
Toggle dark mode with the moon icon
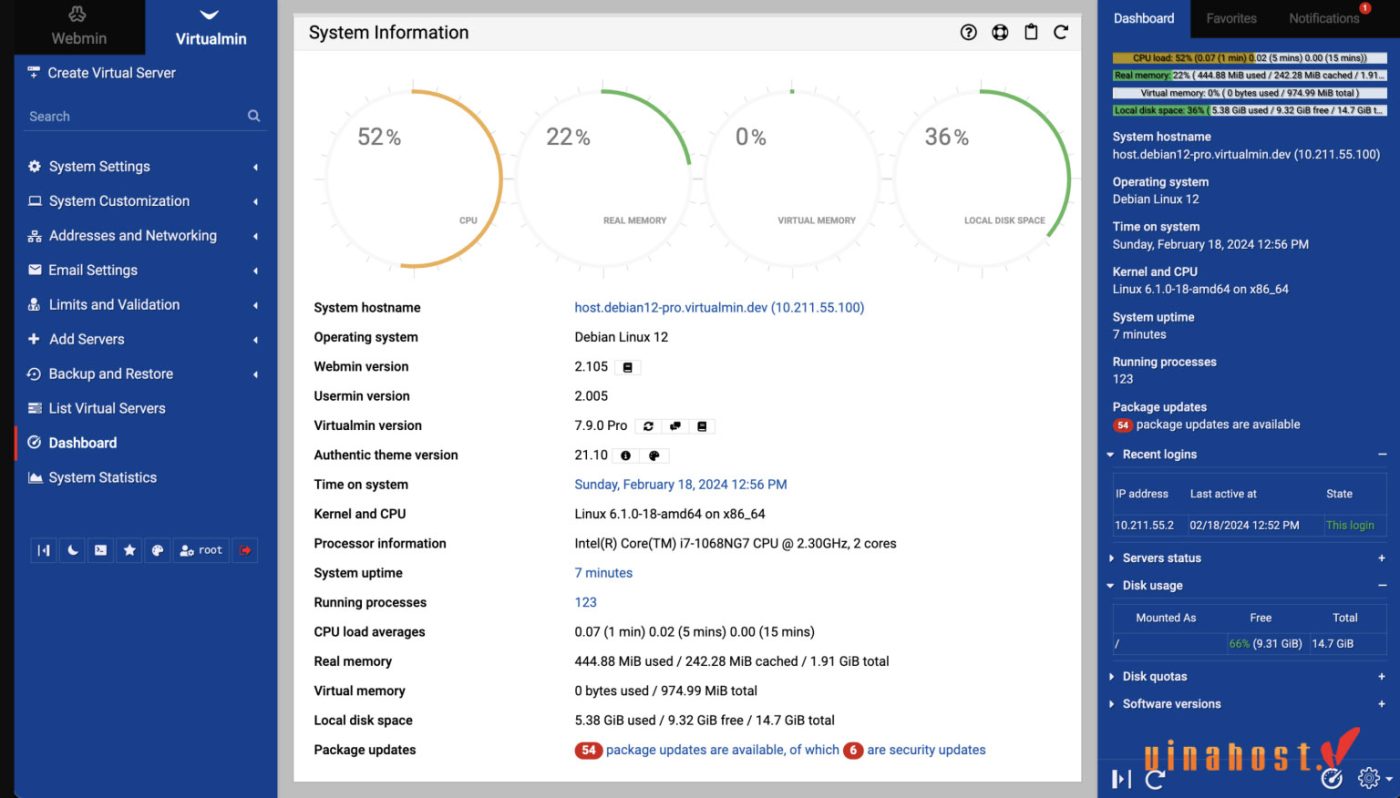click(x=71, y=550)
